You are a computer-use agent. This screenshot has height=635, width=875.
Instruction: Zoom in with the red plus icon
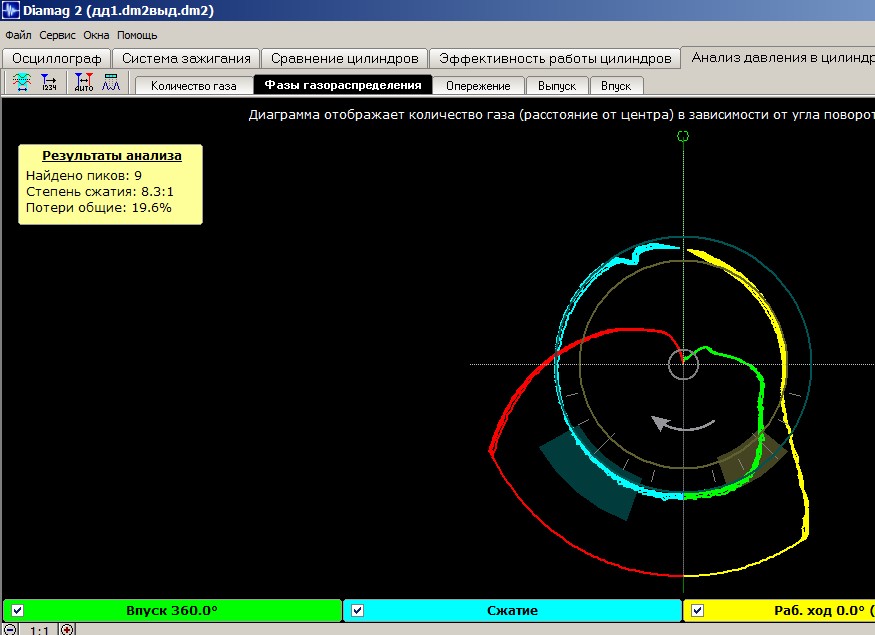click(x=67, y=630)
